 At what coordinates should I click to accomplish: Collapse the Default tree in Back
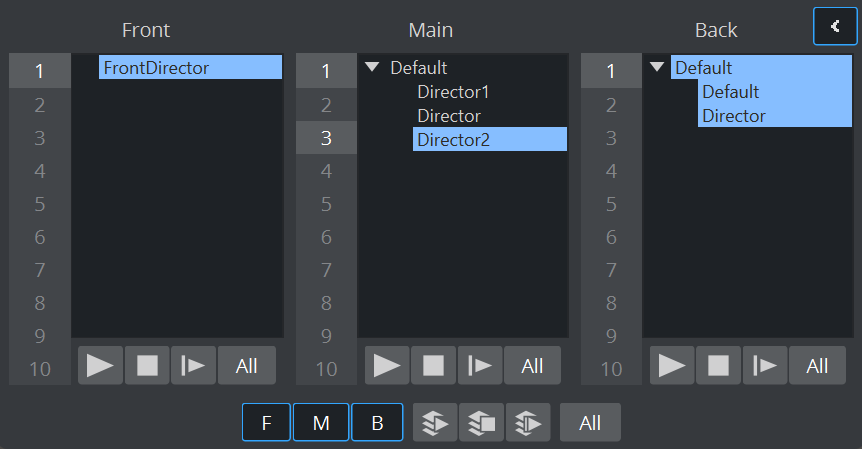point(657,68)
